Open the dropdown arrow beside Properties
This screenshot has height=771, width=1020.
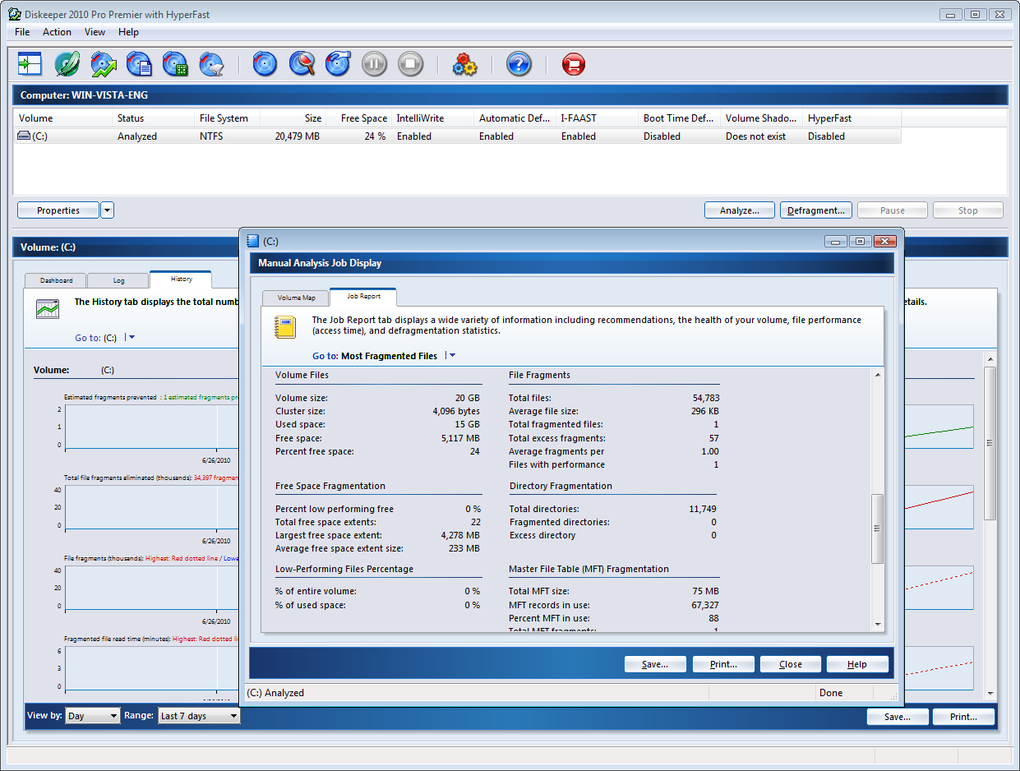[x=107, y=210]
